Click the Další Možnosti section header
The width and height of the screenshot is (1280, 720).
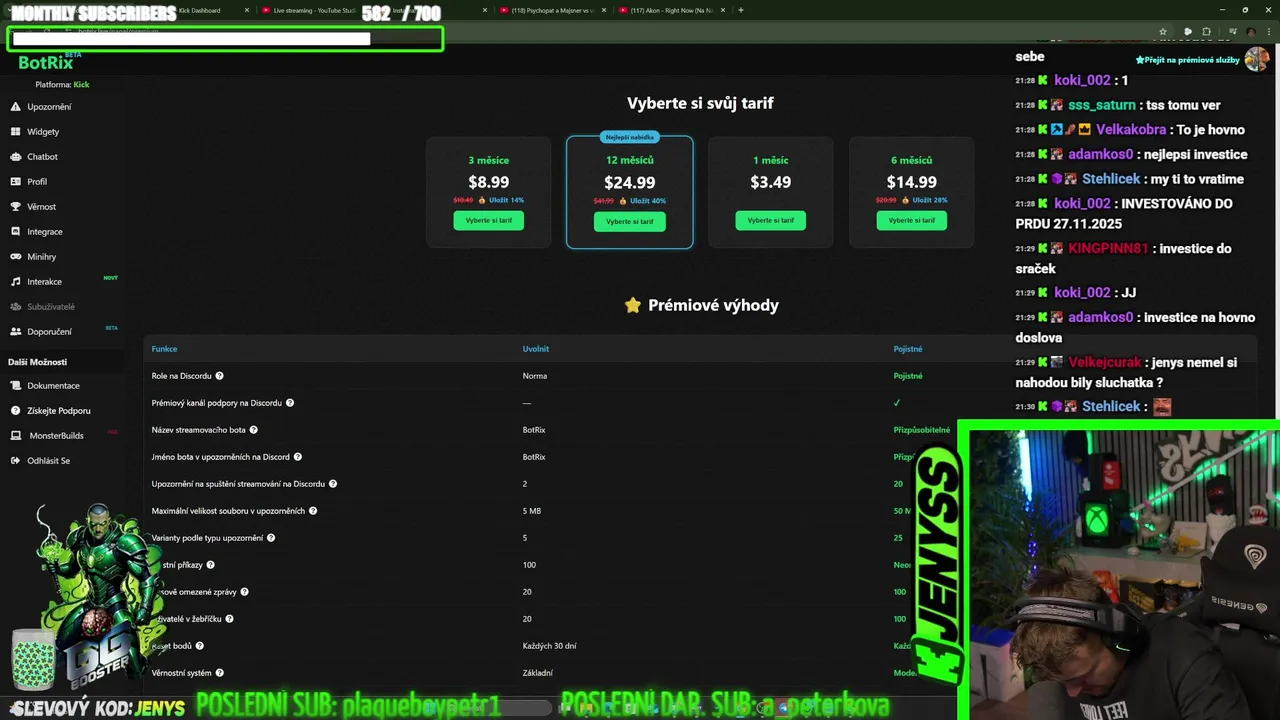pos(37,362)
